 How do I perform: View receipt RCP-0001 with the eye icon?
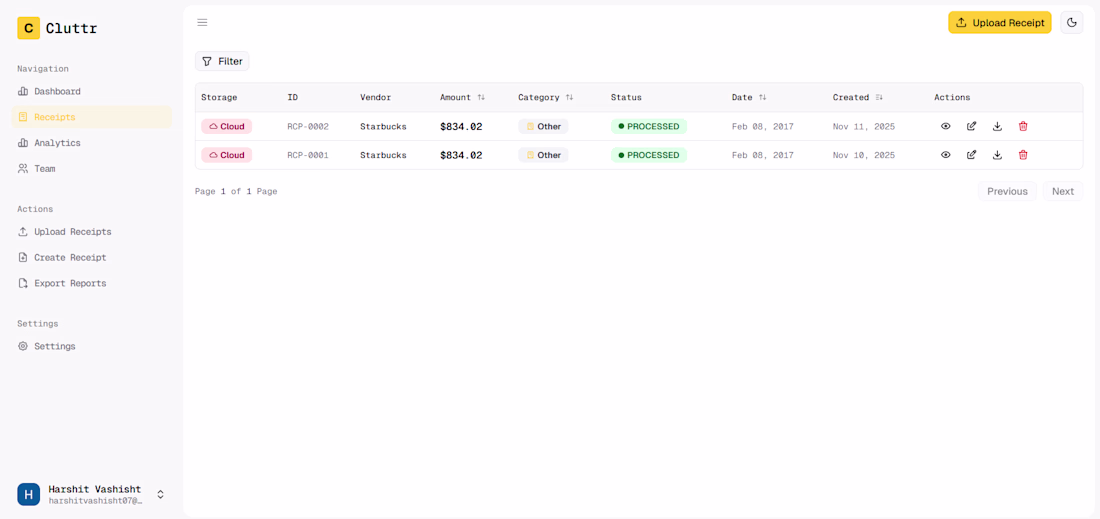coord(946,155)
